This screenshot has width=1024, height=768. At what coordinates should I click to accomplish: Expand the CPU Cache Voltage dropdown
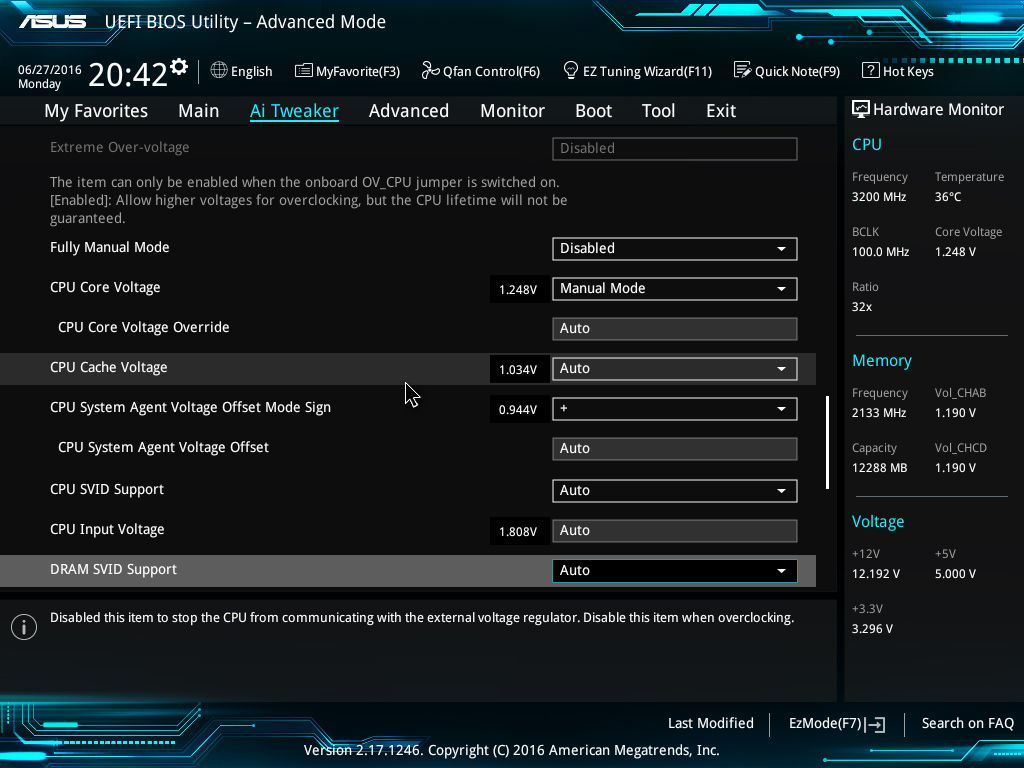point(674,368)
